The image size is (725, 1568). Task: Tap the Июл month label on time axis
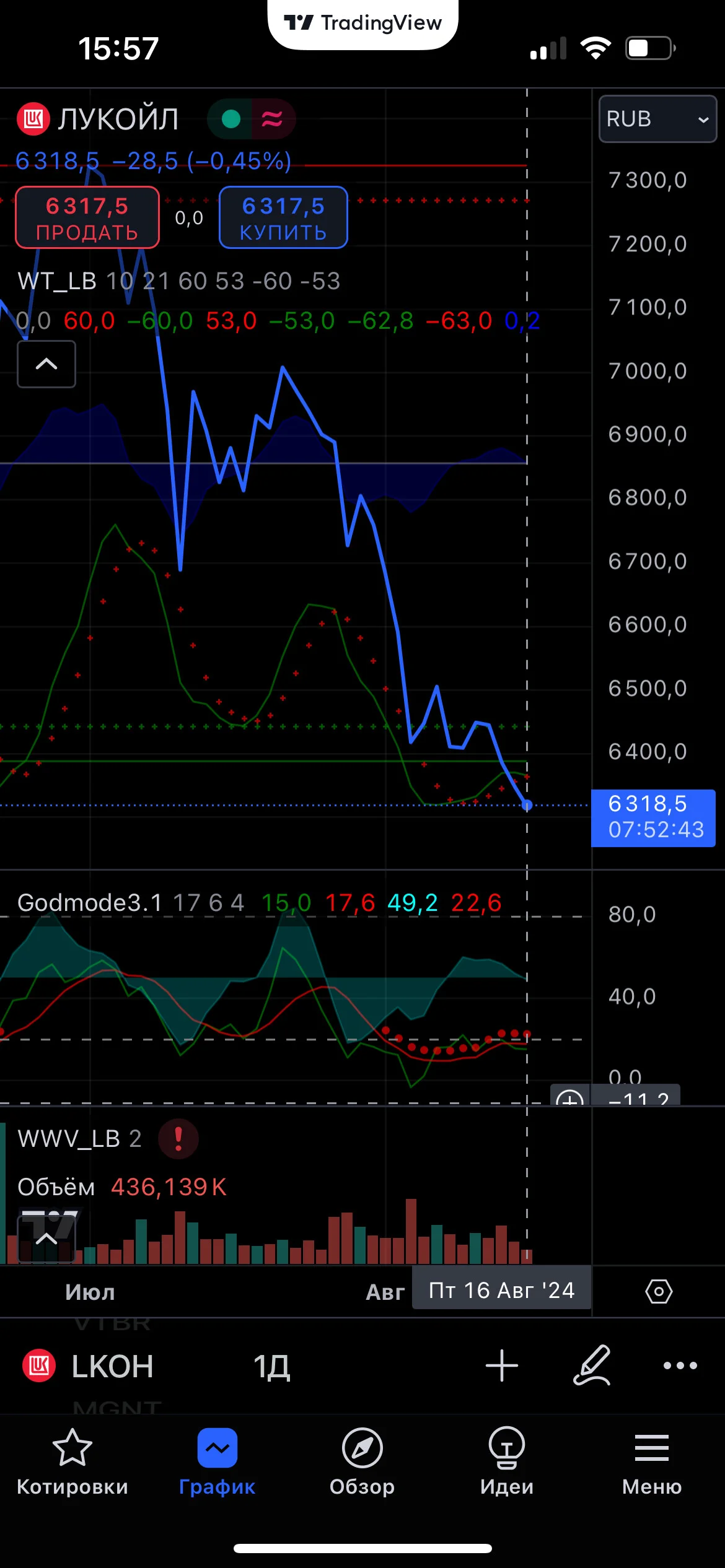tap(90, 1292)
